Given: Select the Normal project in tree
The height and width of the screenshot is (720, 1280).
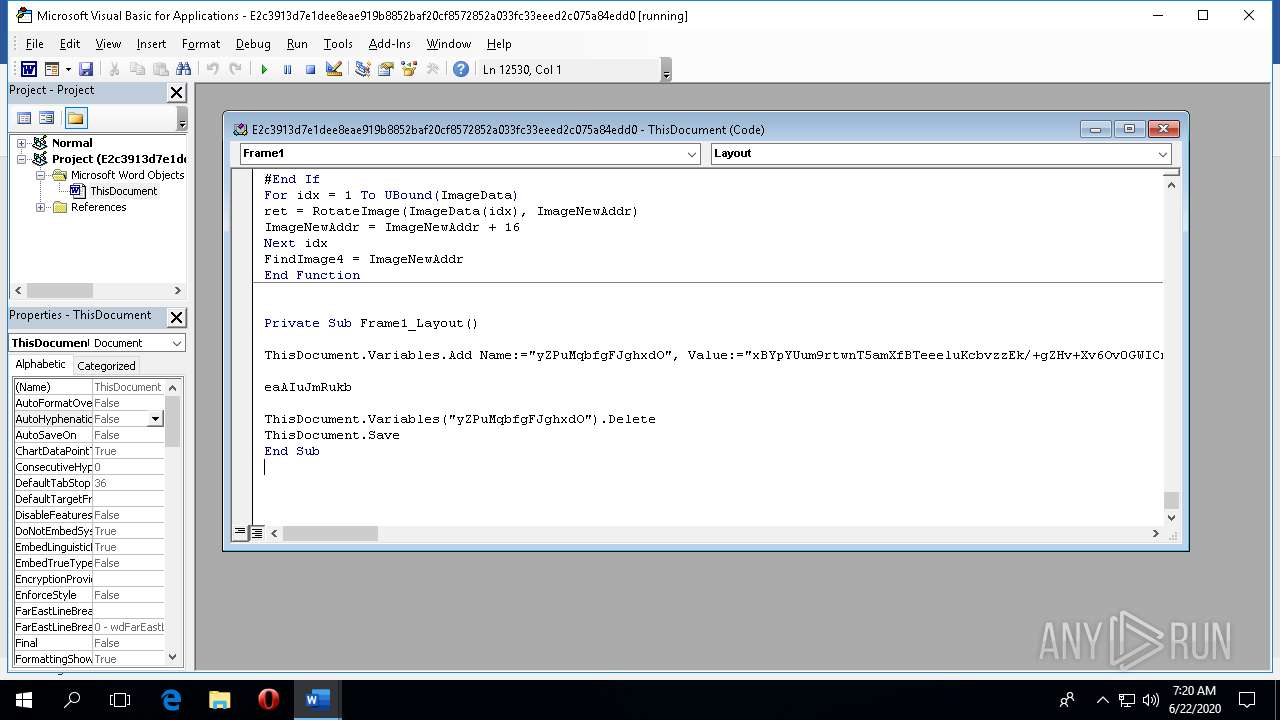Looking at the screenshot, I should 72,143.
